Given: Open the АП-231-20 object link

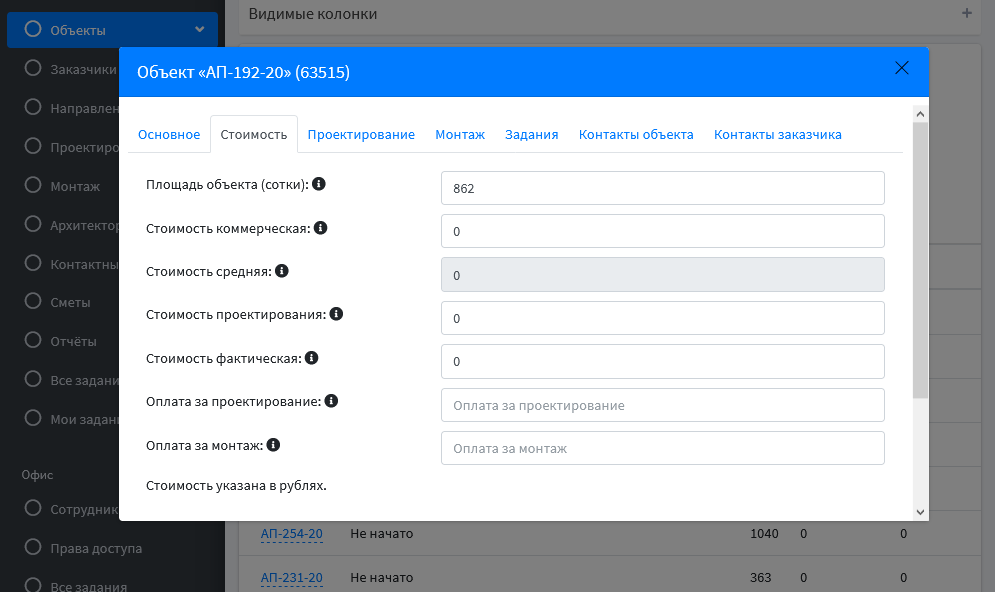Looking at the screenshot, I should click(291, 577).
